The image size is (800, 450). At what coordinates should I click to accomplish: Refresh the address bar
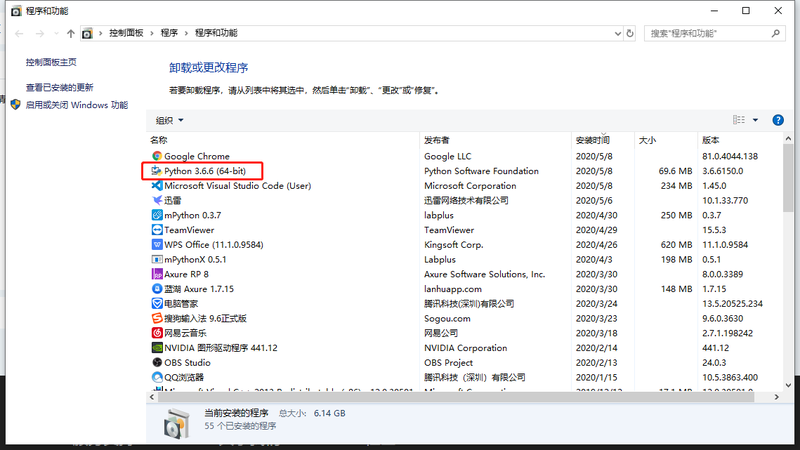point(630,33)
